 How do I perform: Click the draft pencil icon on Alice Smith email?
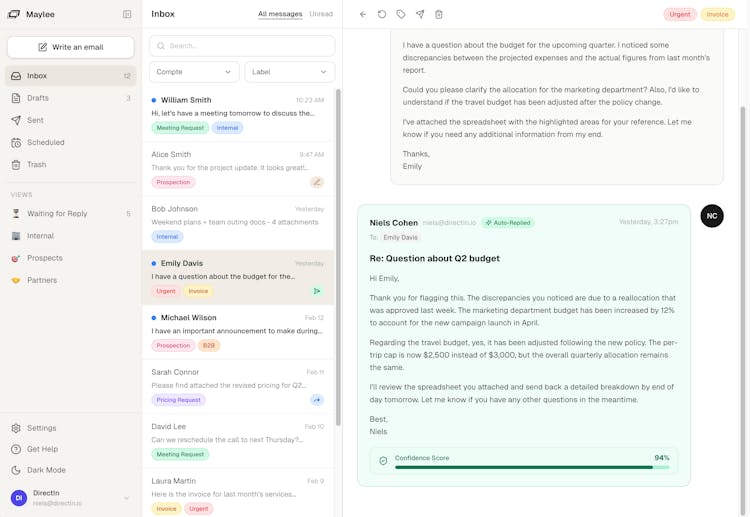pos(317,182)
